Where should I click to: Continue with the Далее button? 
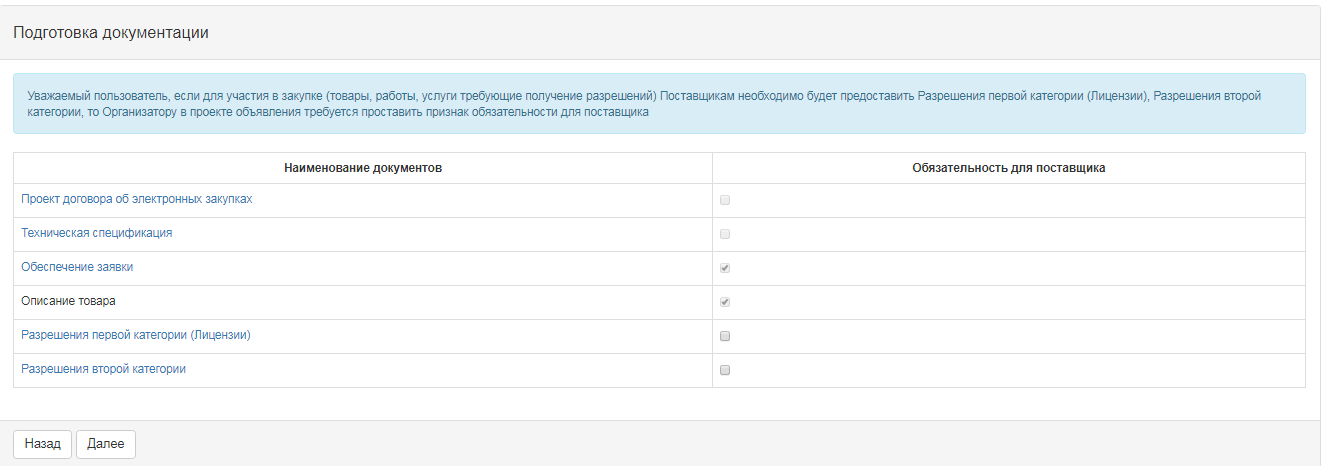[x=106, y=444]
